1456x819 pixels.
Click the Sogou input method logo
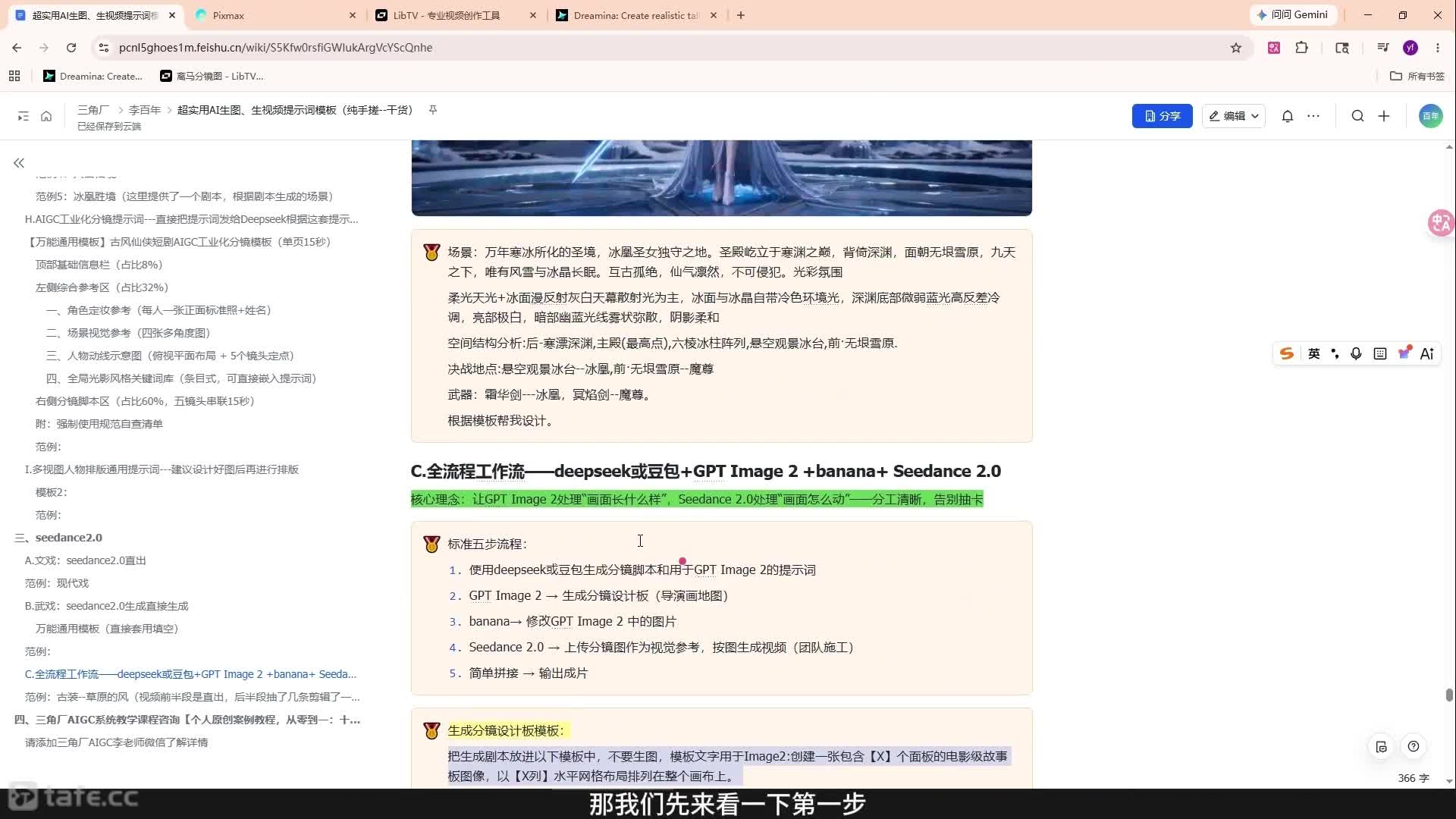click(x=1287, y=353)
